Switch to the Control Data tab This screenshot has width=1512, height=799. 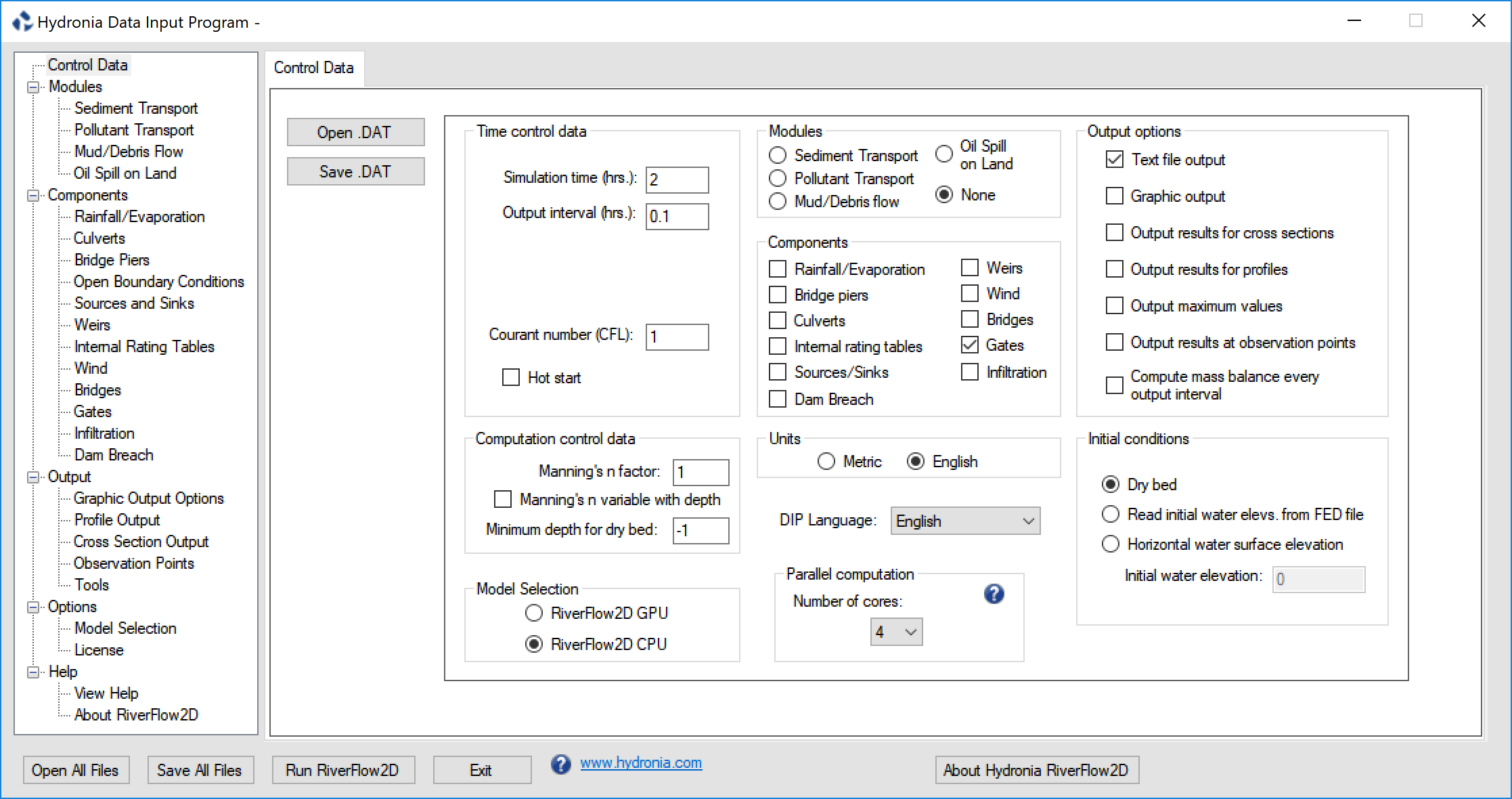coord(314,68)
